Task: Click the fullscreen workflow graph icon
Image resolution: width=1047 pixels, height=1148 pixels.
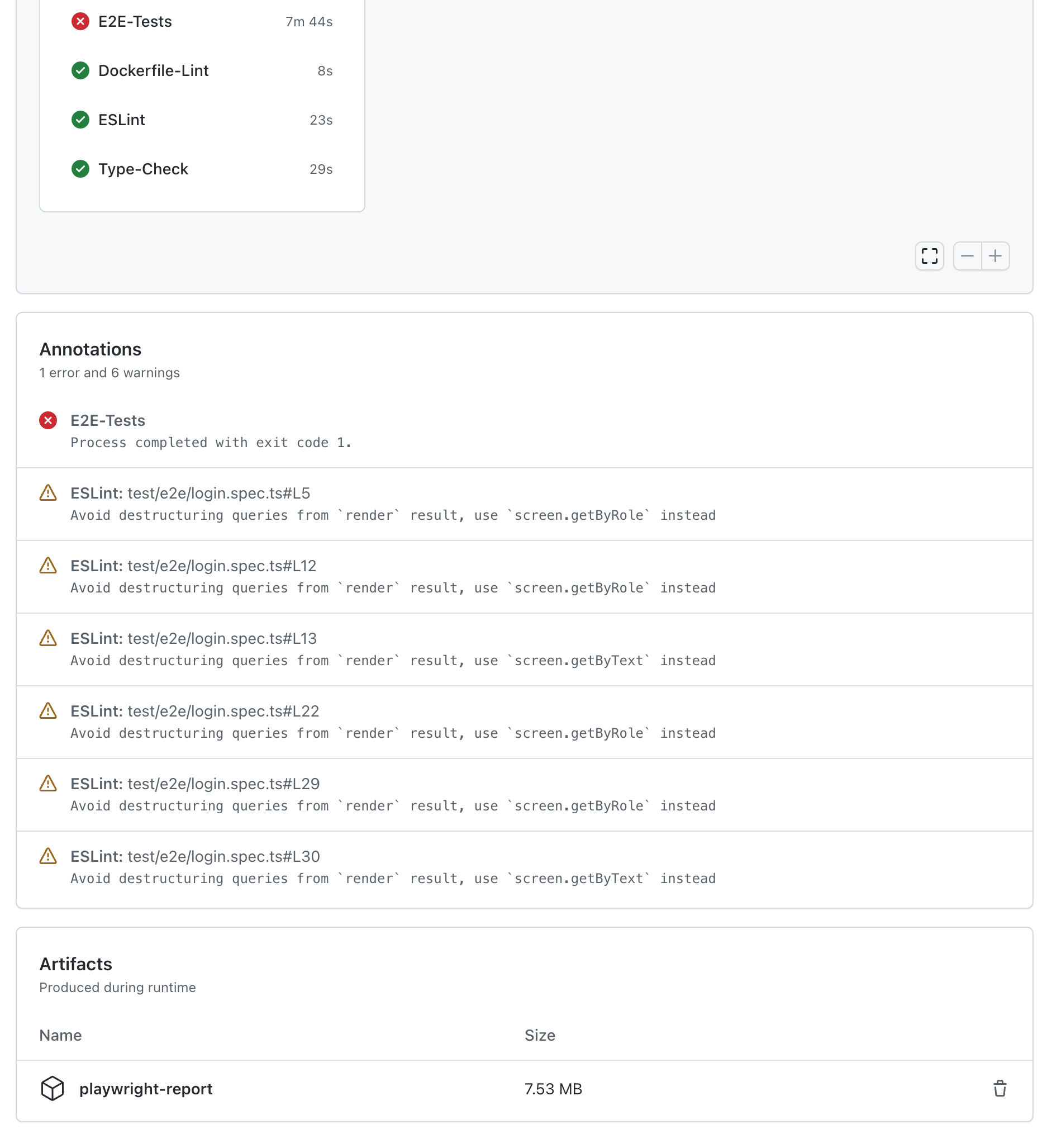Action: [x=929, y=255]
